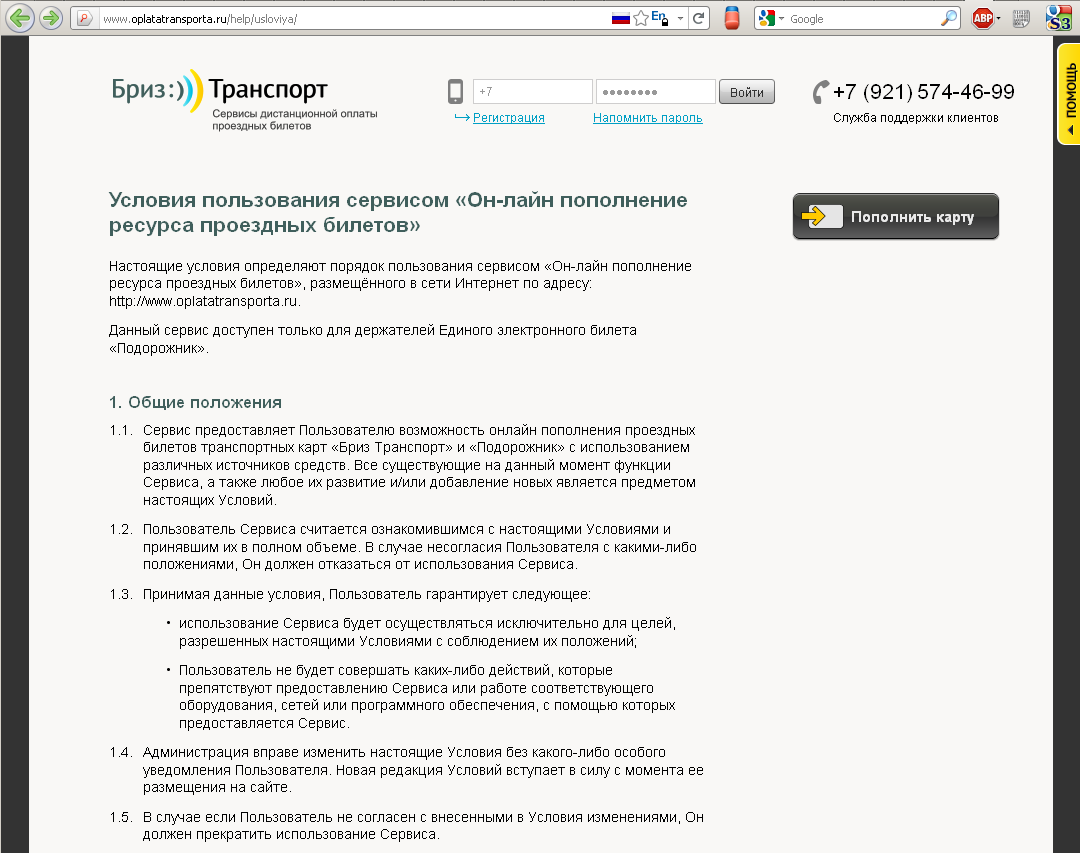Viewport: 1080px width, 853px height.
Task: Click the +7 phone number input field
Action: click(532, 92)
